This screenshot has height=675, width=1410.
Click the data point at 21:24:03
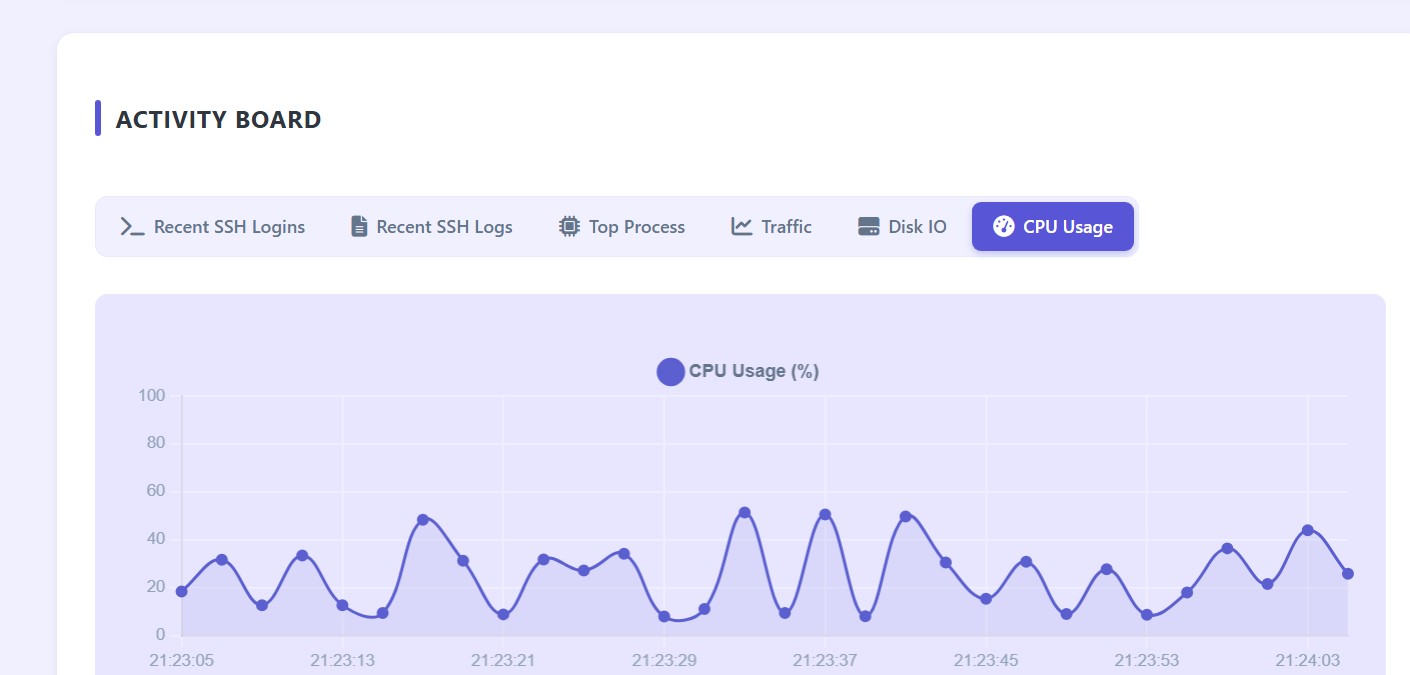tap(1307, 530)
